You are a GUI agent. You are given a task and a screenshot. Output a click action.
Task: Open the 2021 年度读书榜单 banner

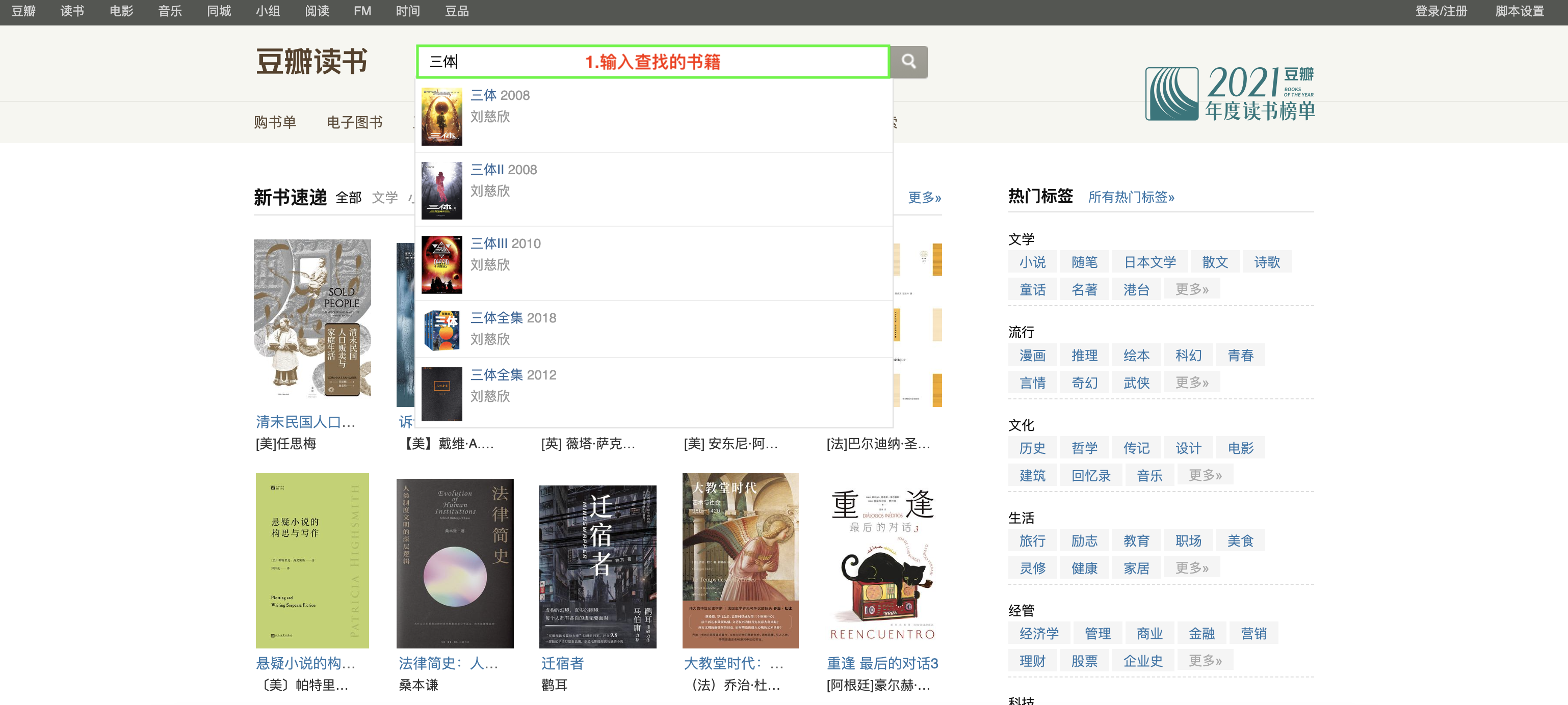[1230, 94]
